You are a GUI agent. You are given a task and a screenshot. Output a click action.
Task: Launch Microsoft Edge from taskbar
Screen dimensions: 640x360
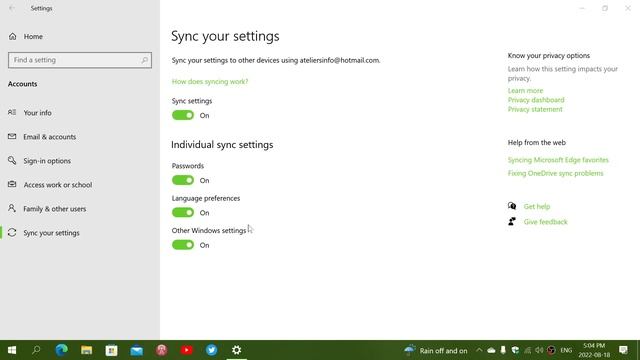62,350
